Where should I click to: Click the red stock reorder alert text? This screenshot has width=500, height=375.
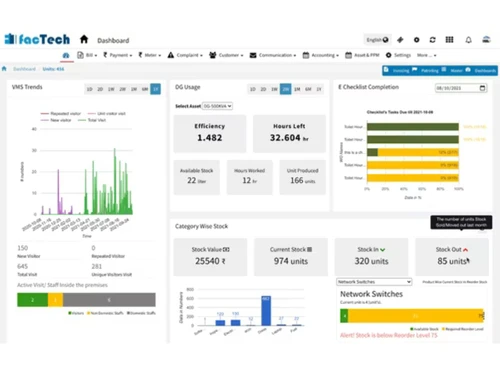coord(389,335)
